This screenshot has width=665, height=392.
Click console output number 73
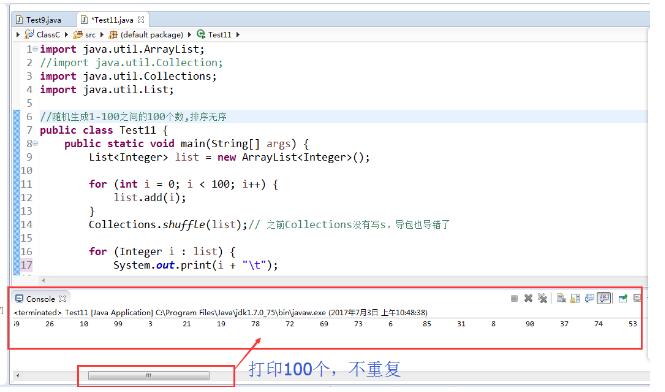(358, 324)
